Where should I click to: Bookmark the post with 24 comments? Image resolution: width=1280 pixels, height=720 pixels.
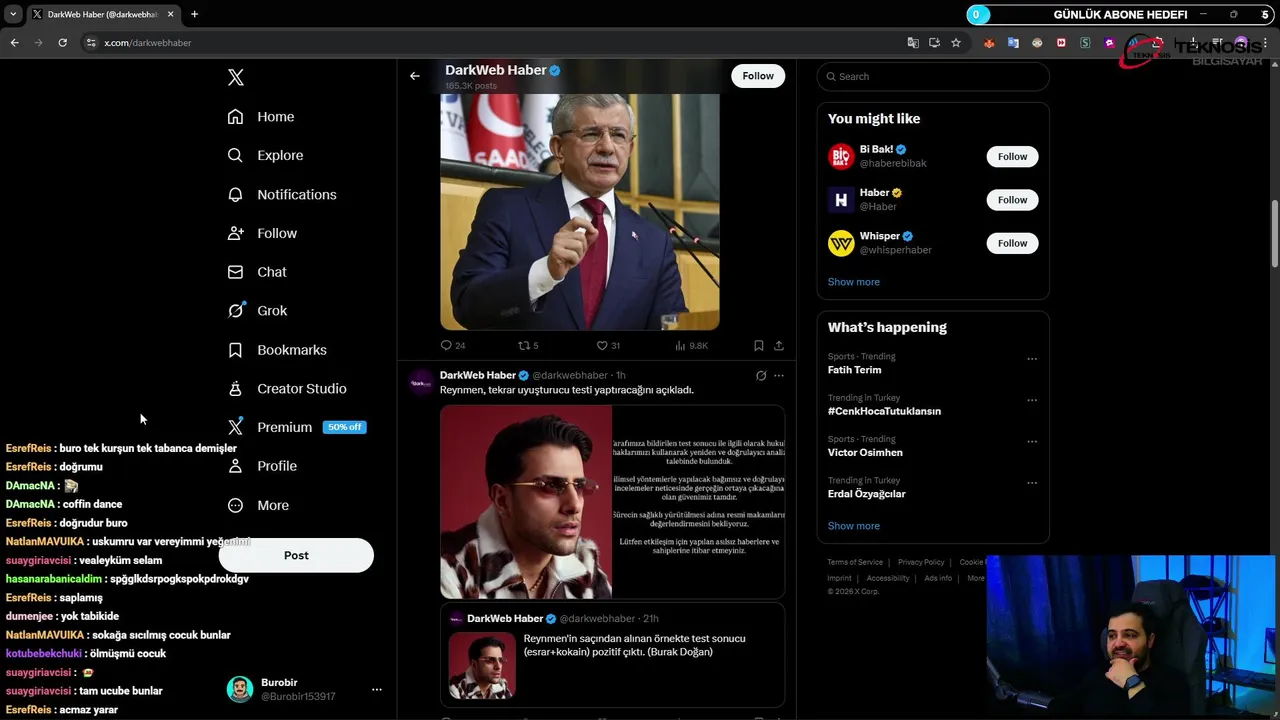[759, 345]
